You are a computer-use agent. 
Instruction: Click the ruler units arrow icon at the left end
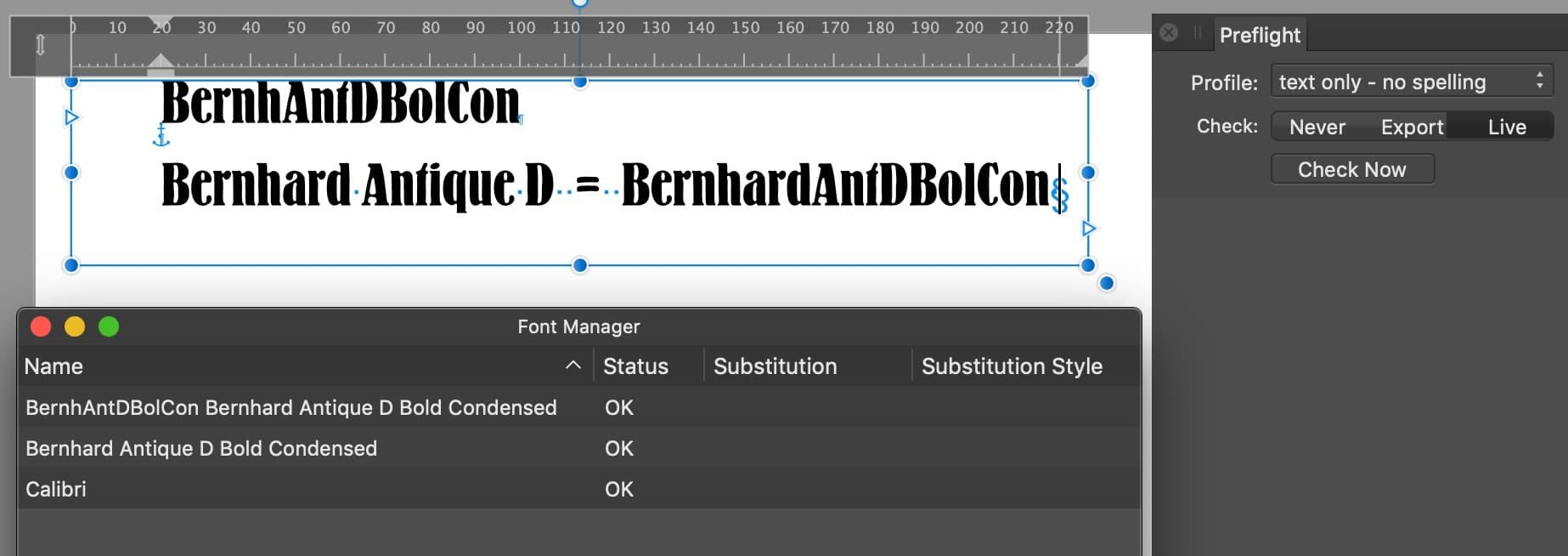coord(40,45)
